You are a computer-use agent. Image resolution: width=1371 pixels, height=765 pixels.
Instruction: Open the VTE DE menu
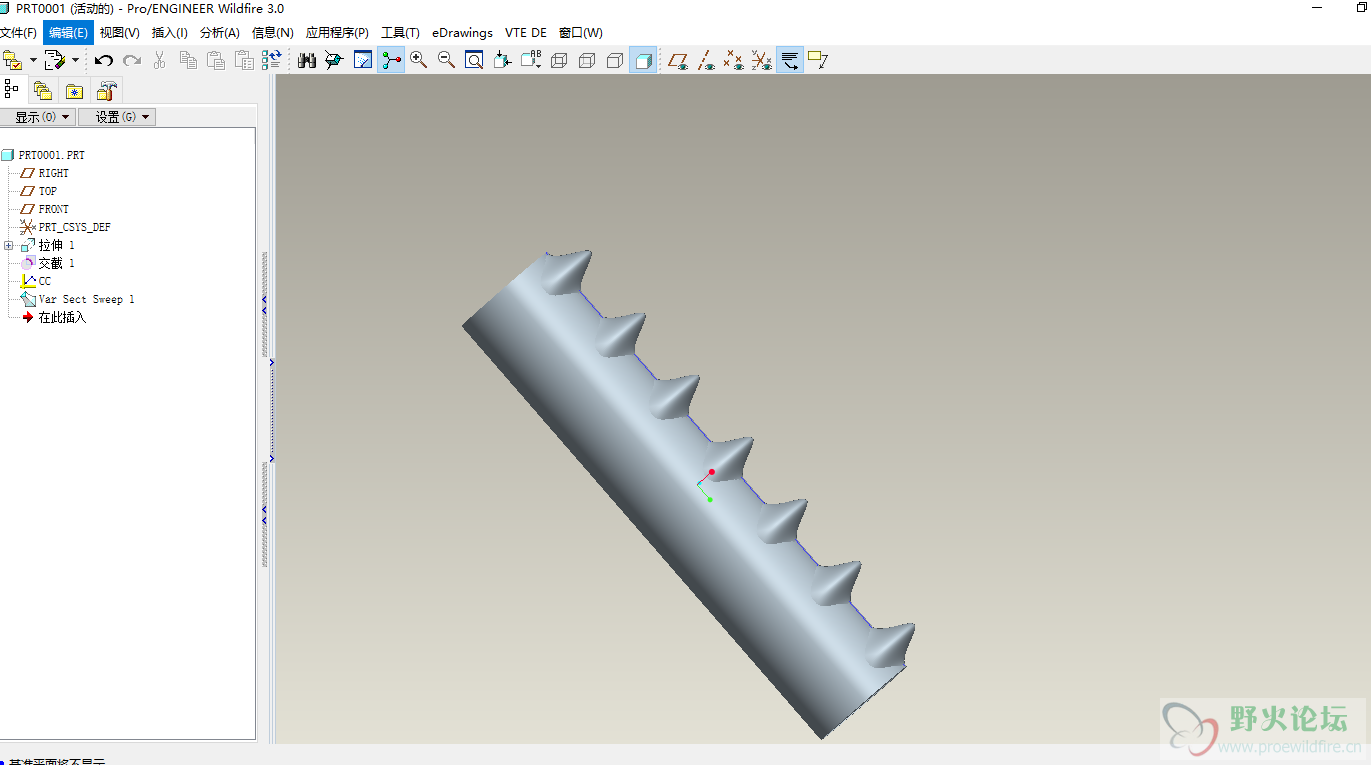[x=526, y=33]
